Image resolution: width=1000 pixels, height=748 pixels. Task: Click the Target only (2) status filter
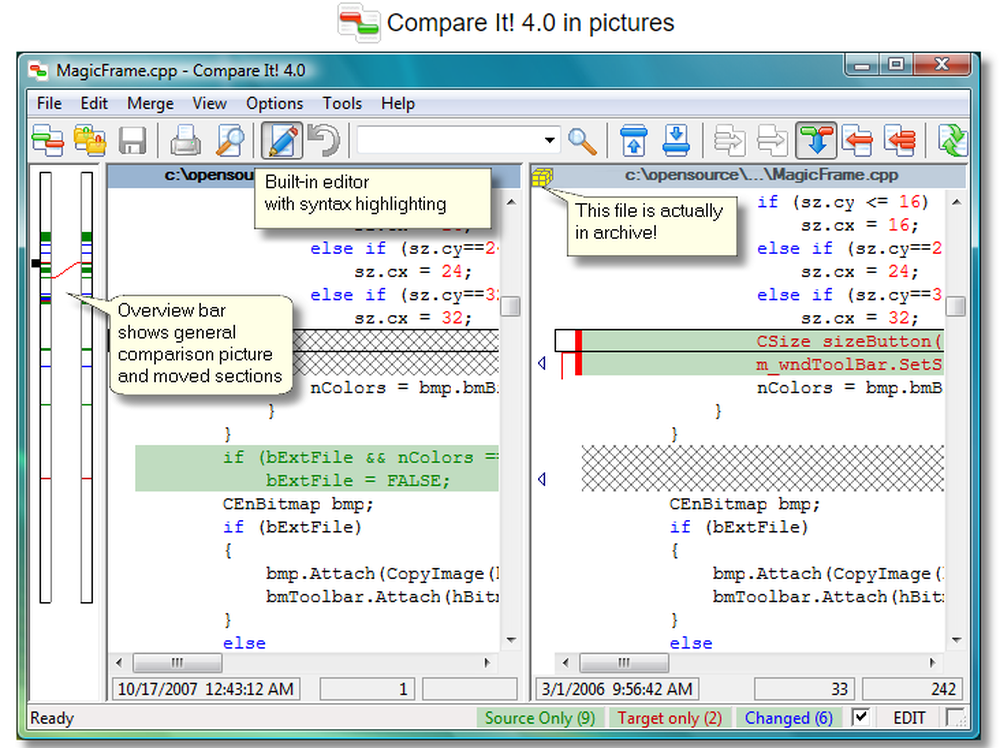tap(669, 718)
